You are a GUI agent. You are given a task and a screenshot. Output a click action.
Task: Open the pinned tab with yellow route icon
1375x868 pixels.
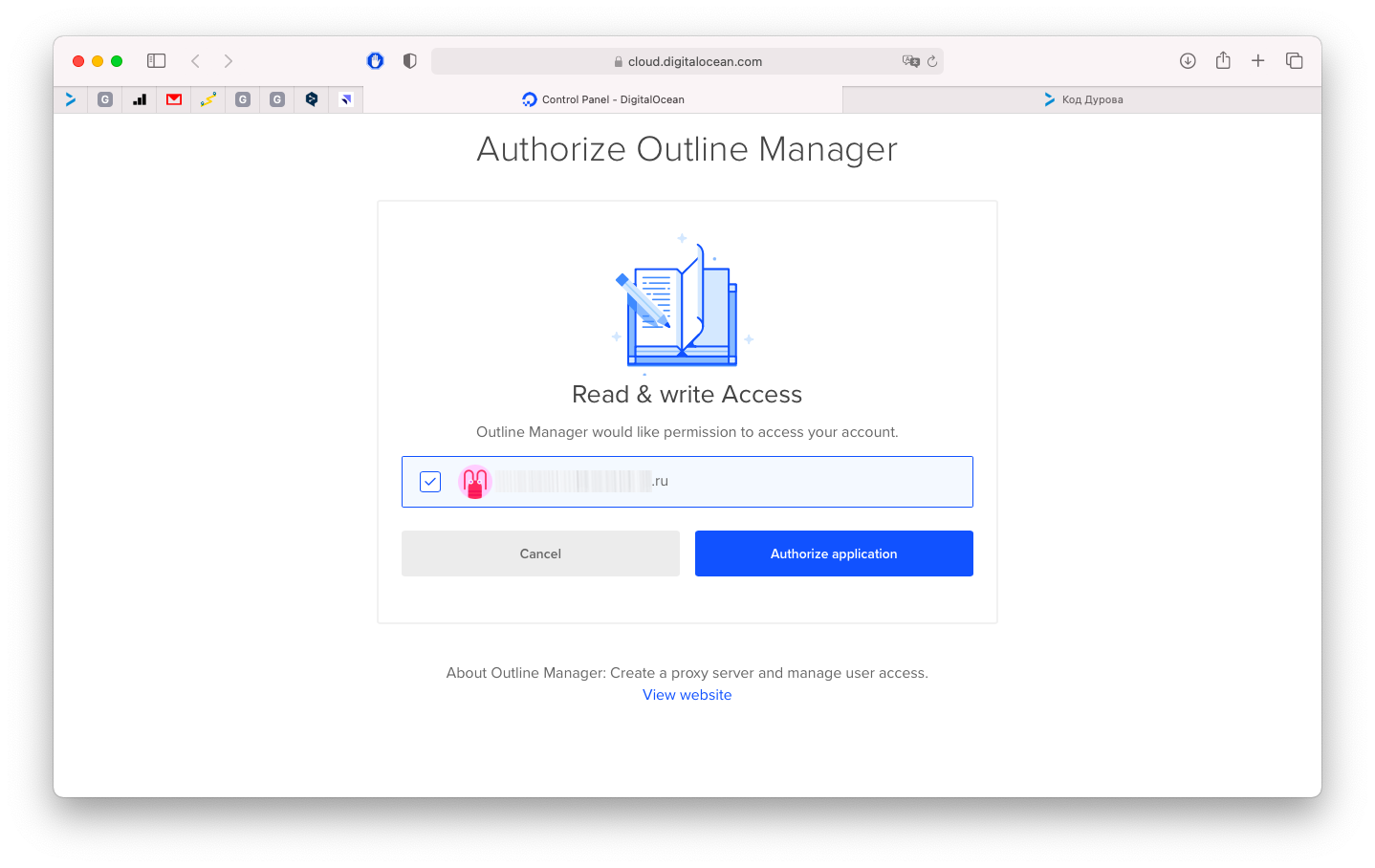(208, 99)
